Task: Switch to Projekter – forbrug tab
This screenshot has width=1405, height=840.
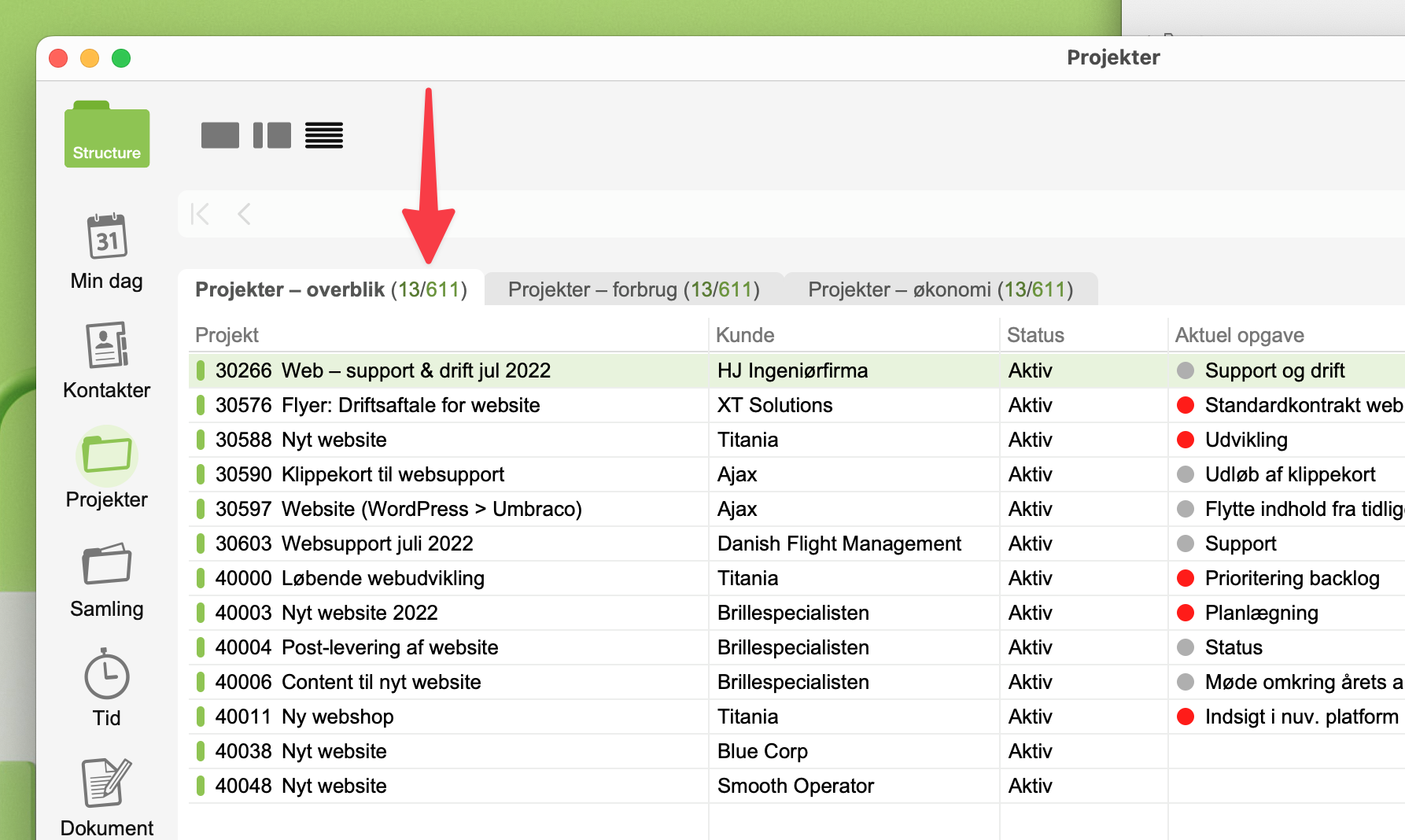Action: pos(633,289)
